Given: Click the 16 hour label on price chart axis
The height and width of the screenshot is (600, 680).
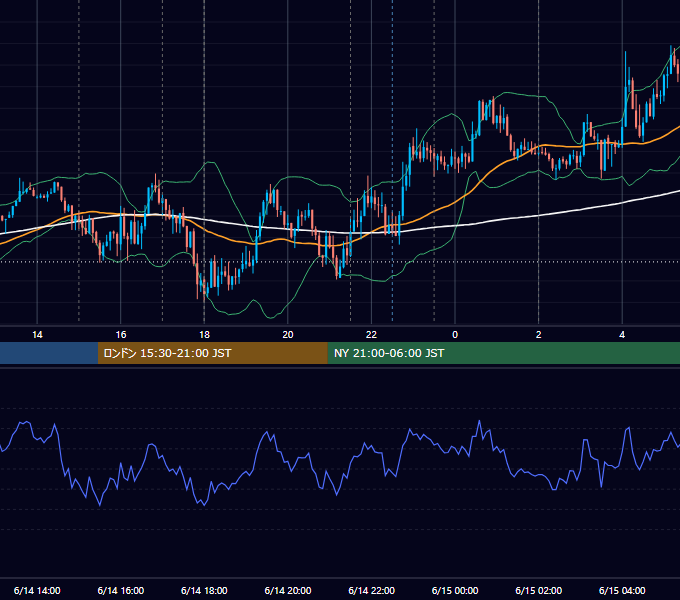Looking at the screenshot, I should click(x=121, y=335).
